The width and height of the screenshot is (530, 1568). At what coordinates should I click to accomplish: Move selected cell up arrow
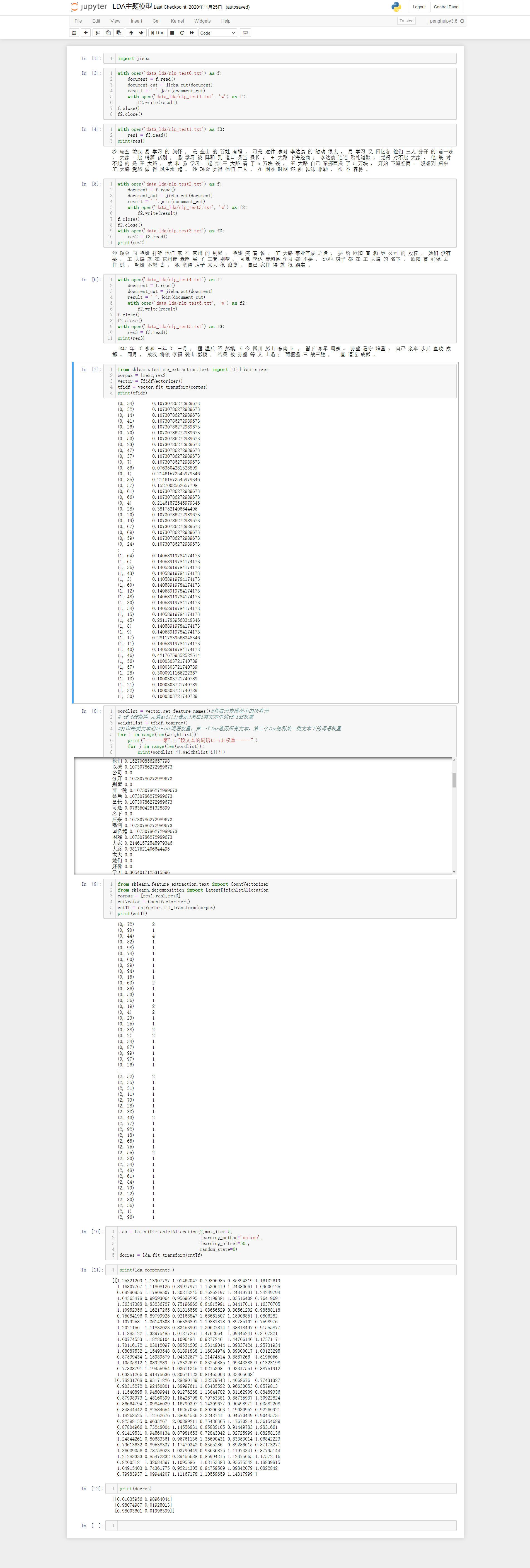pyautogui.click(x=131, y=33)
